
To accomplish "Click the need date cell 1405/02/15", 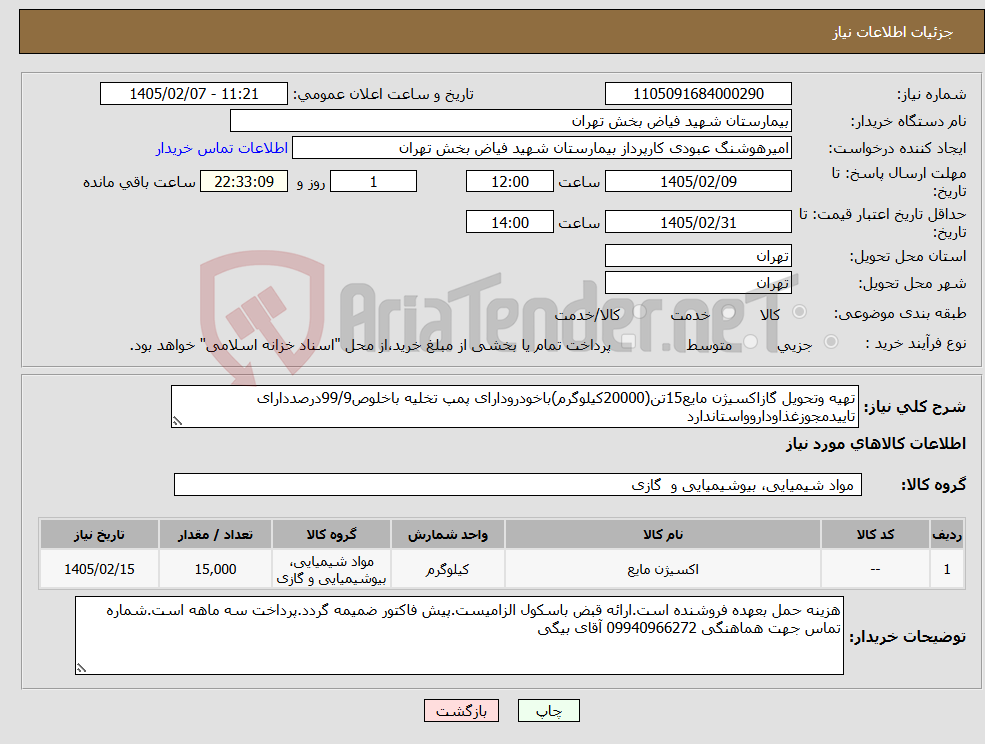I will 99,569.
